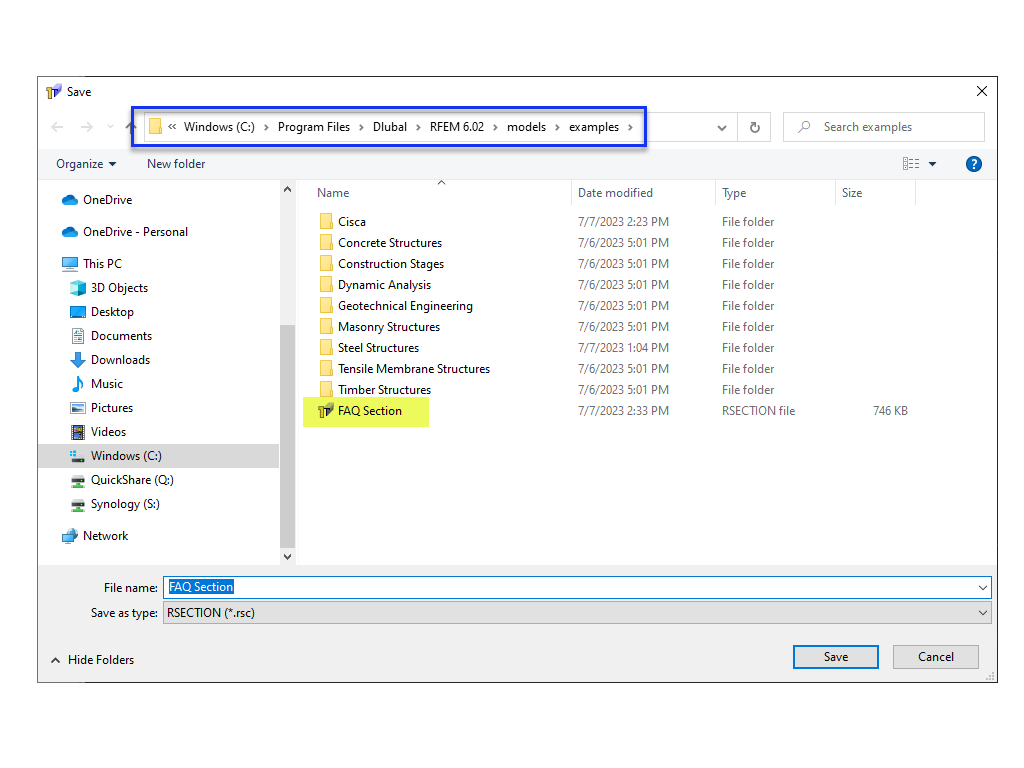Click the folder icon in the address bar

point(155,127)
